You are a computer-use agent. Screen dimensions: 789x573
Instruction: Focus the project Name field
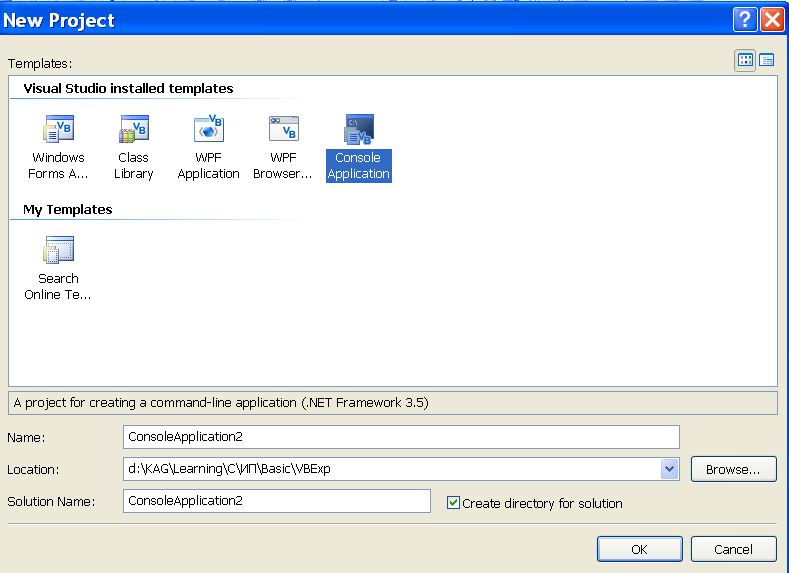pyautogui.click(x=401, y=437)
